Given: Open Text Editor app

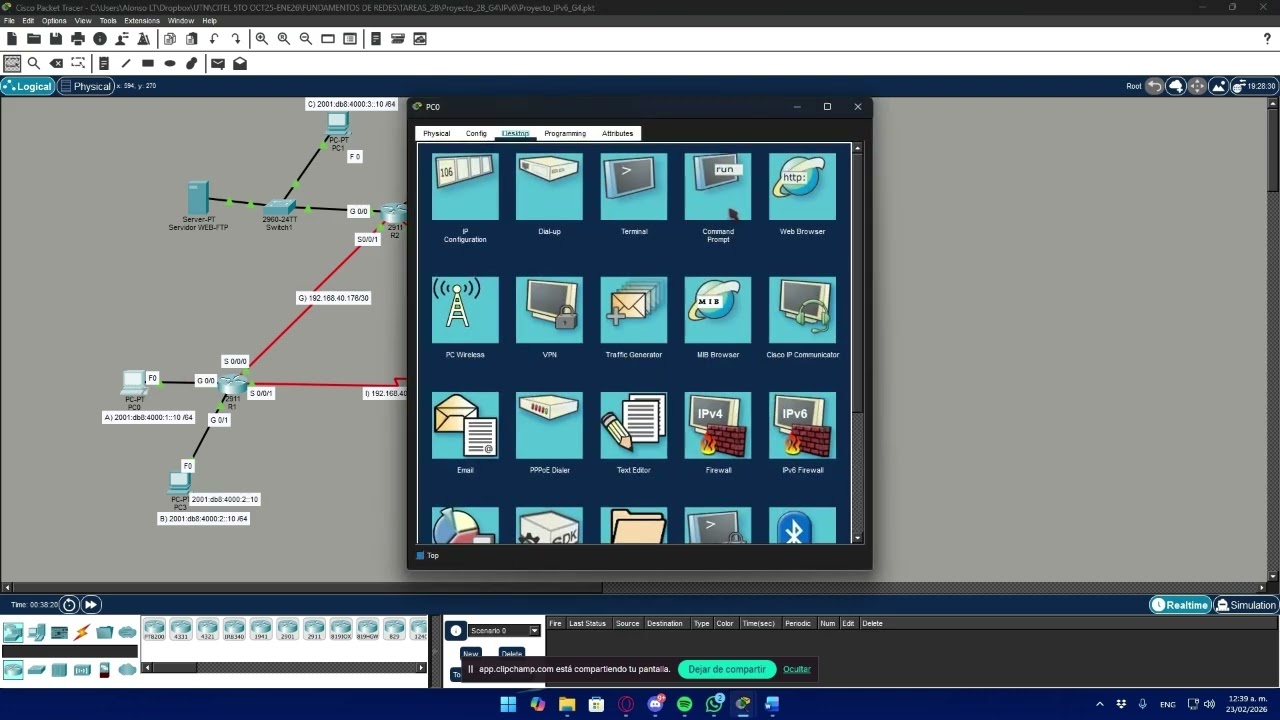Looking at the screenshot, I should point(634,425).
